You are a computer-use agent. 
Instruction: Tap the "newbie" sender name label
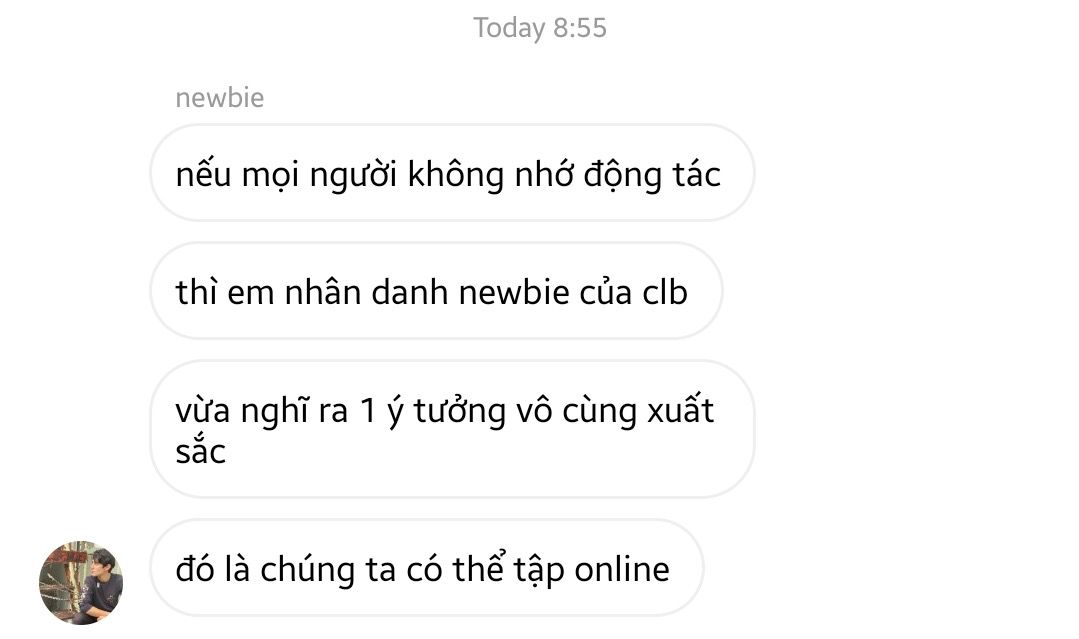coord(220,98)
